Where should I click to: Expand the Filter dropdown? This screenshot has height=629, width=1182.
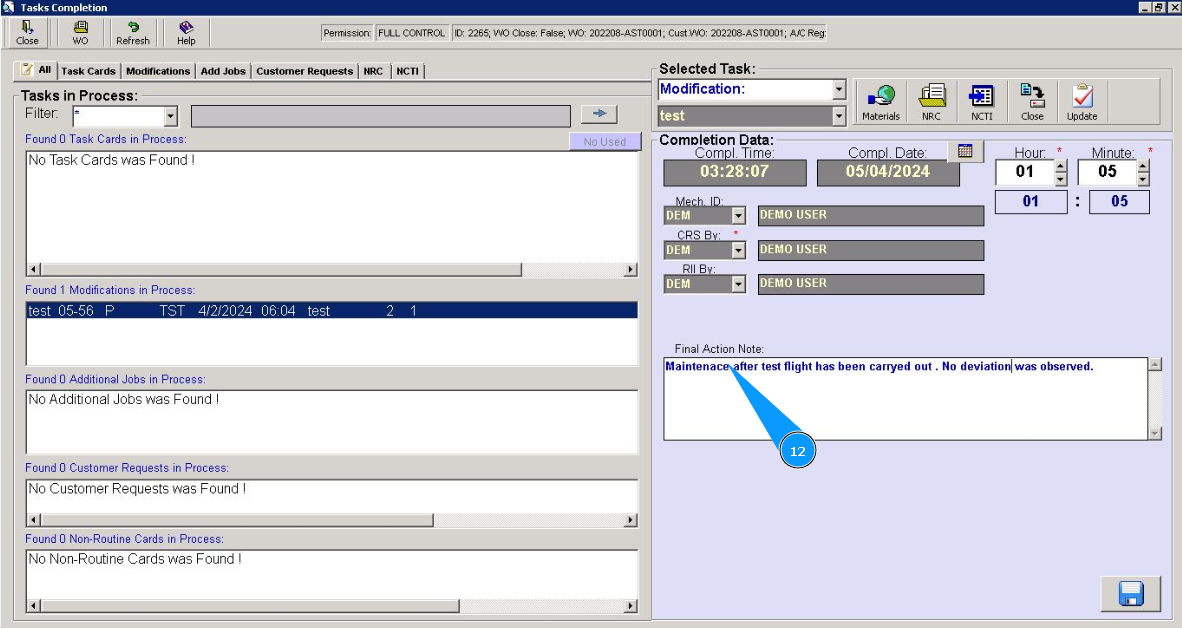coord(170,116)
